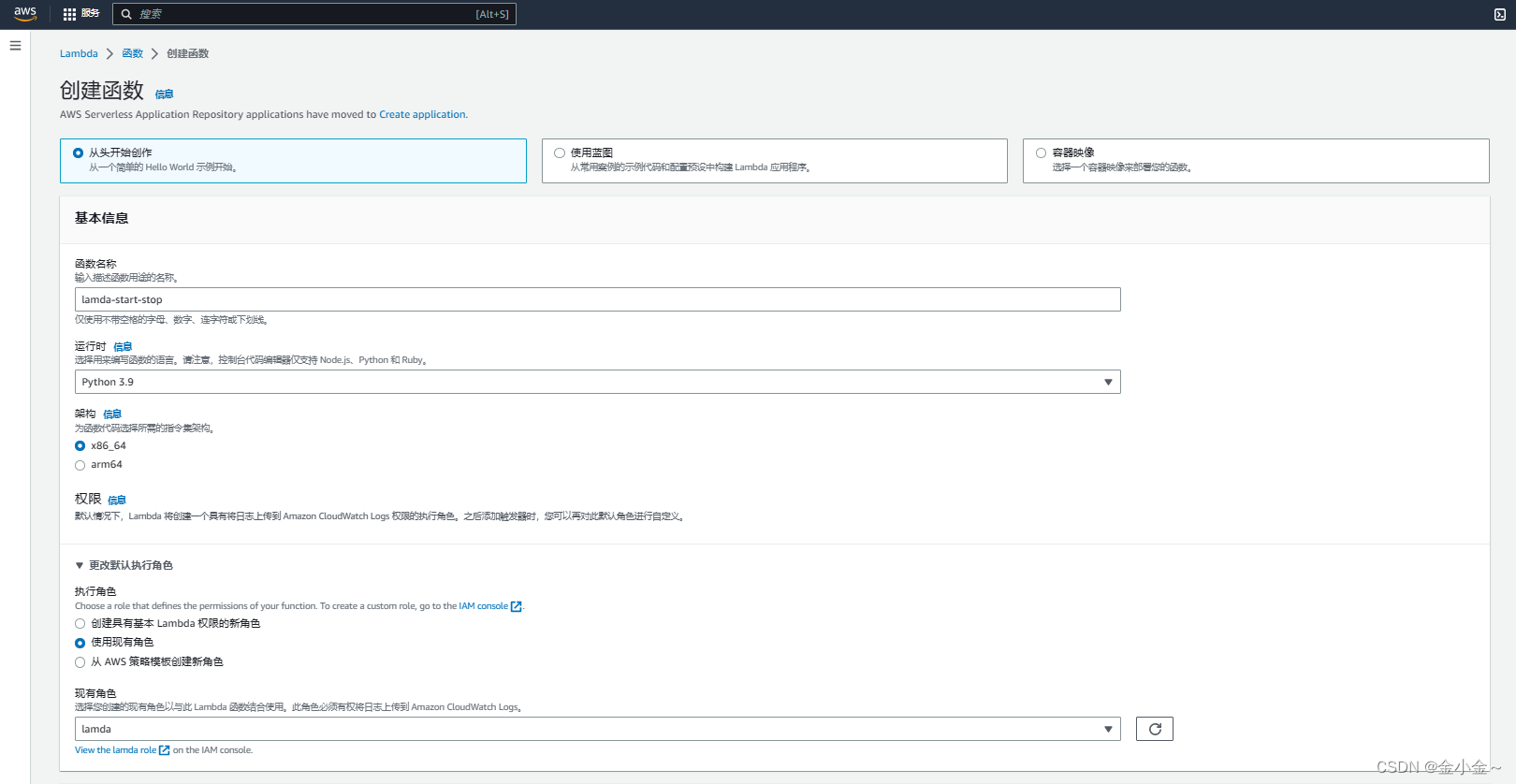Image resolution: width=1516 pixels, height=784 pixels.
Task: Focus the top search field
Action: click(x=314, y=14)
